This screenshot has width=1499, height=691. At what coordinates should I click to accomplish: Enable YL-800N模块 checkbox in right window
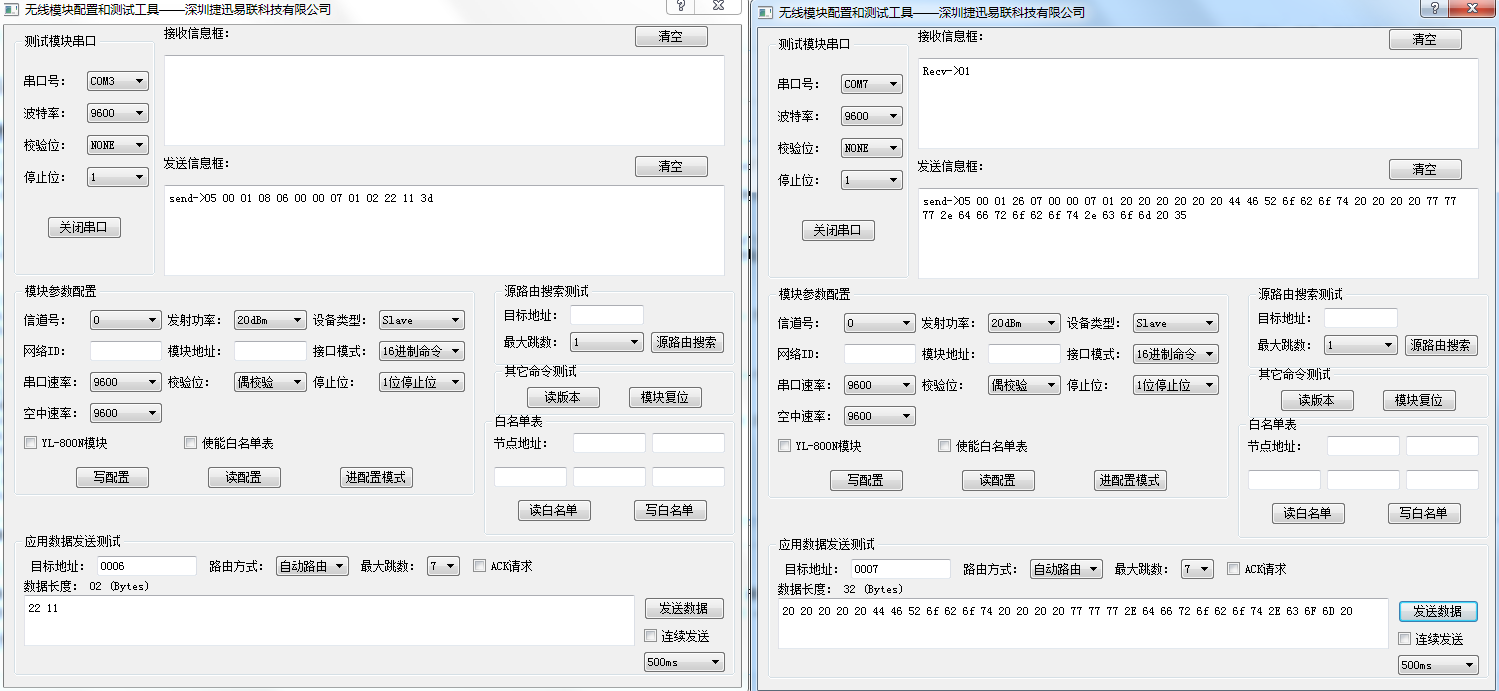tap(784, 446)
